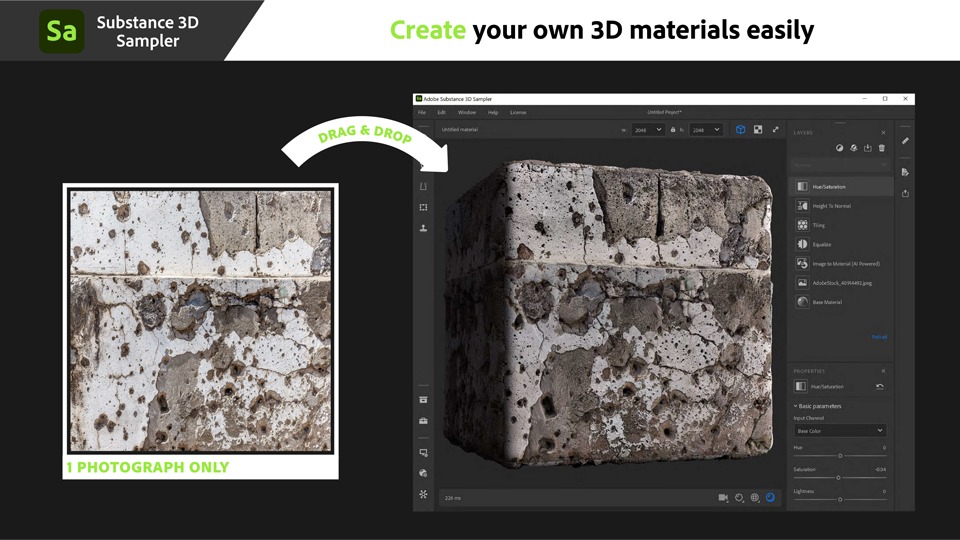Screen dimensions: 960x540
Task: Open the width resolution dropdown
Action: coord(648,130)
